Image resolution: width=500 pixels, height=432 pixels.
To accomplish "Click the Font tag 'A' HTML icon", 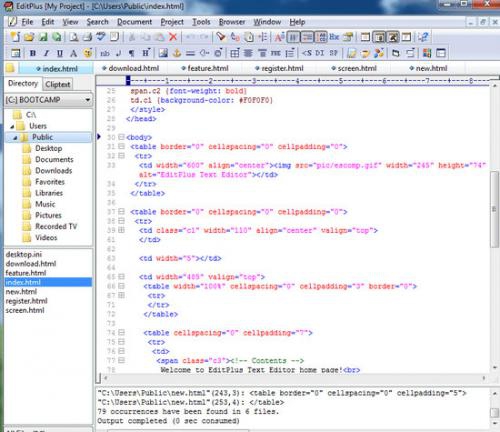I will [x=74, y=53].
